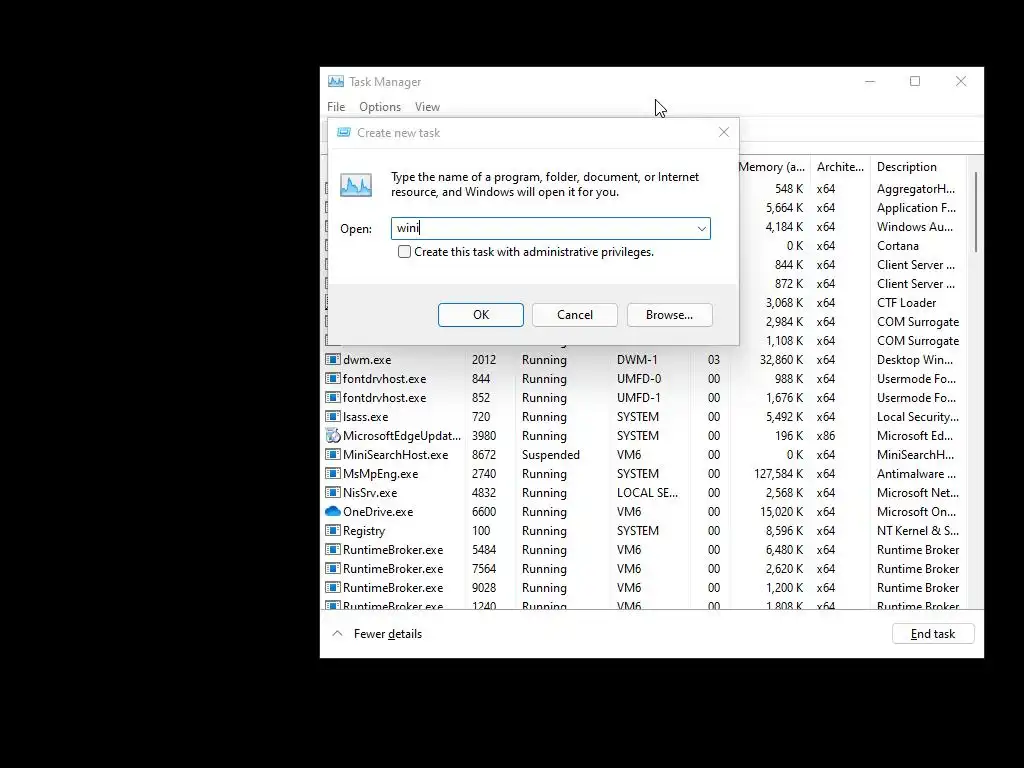Expand the Open combo box dropdown arrow

701,229
